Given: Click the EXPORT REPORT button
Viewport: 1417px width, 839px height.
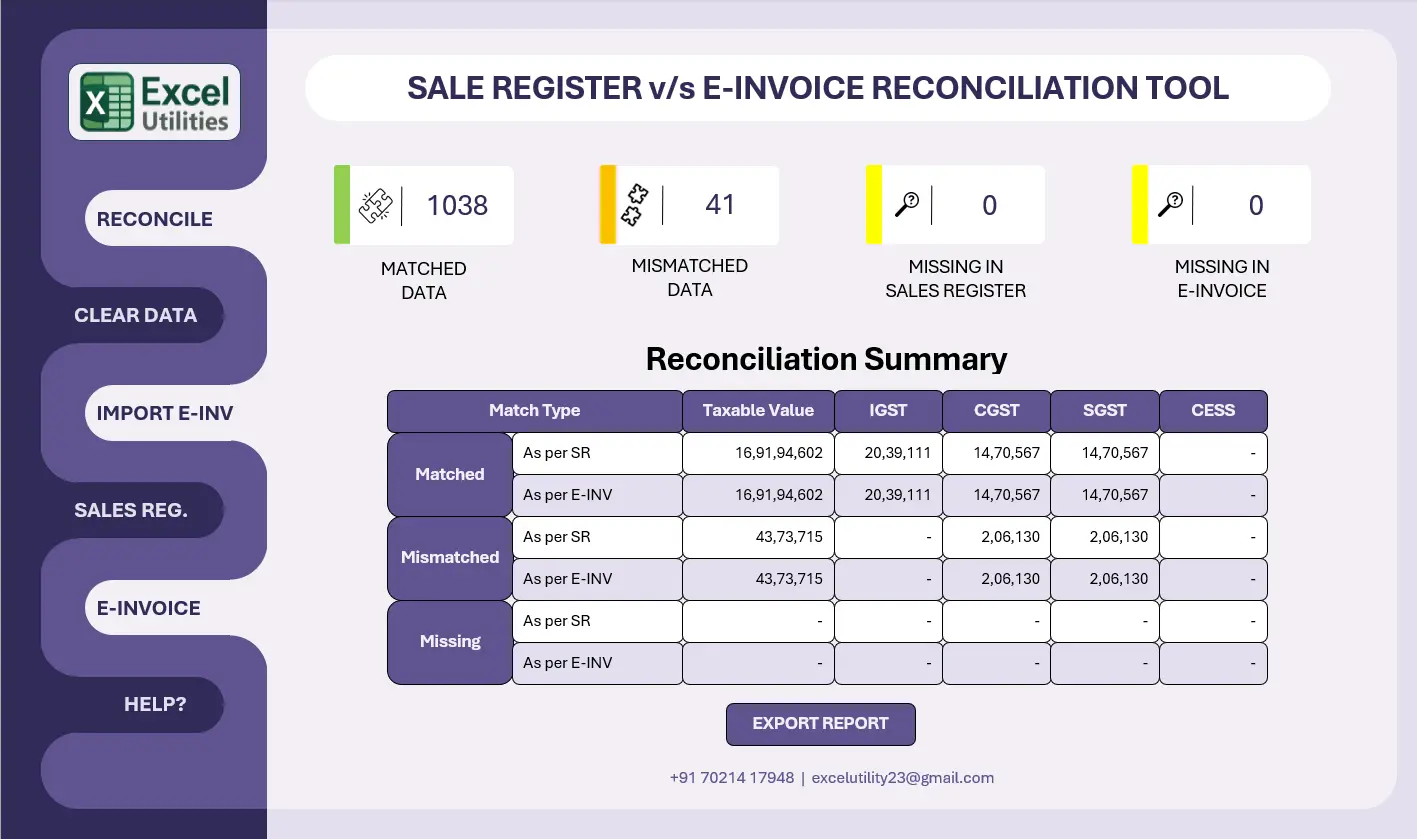Looking at the screenshot, I should click(x=820, y=724).
